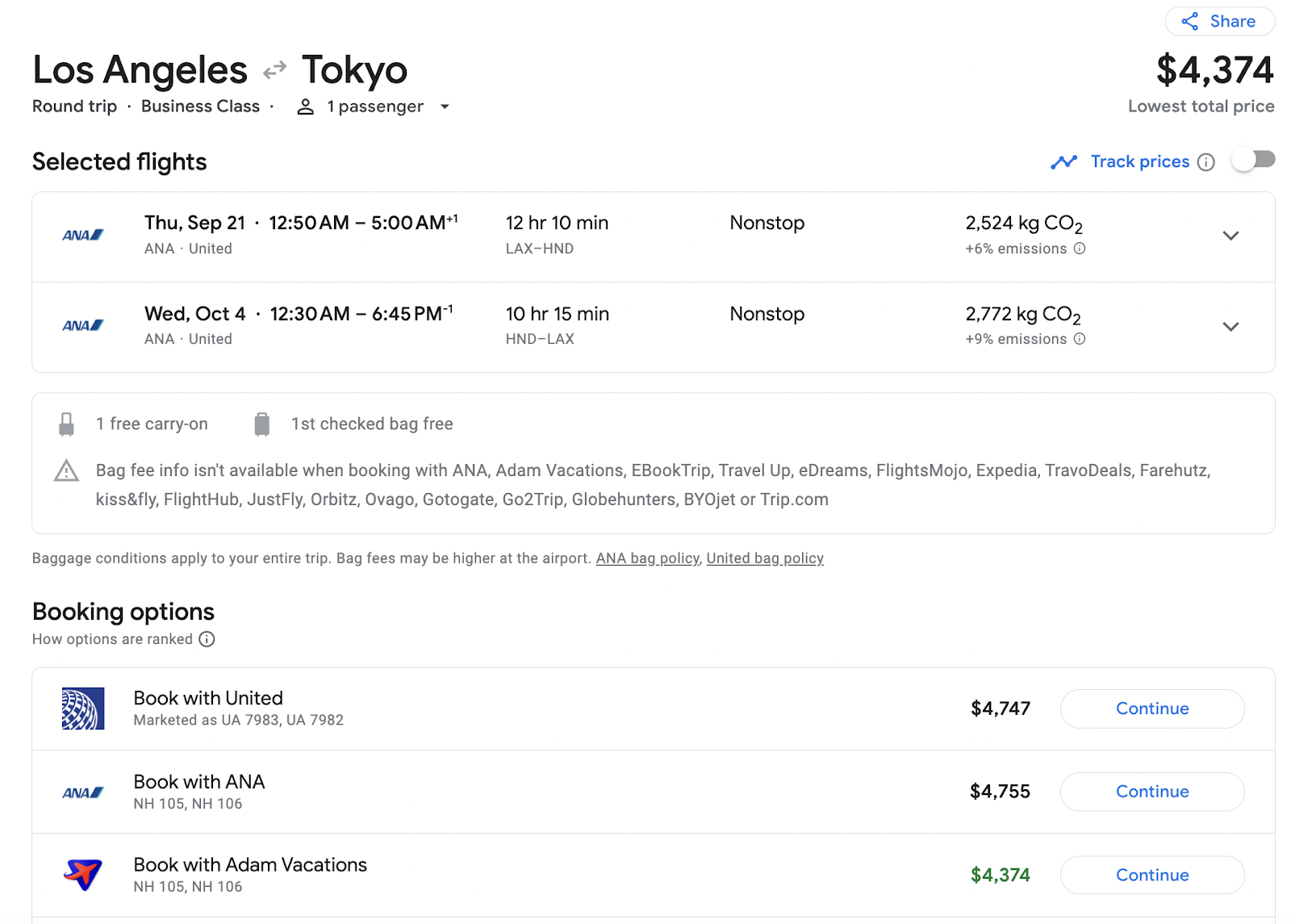Open info icon beside +9% emissions

pos(1080,339)
